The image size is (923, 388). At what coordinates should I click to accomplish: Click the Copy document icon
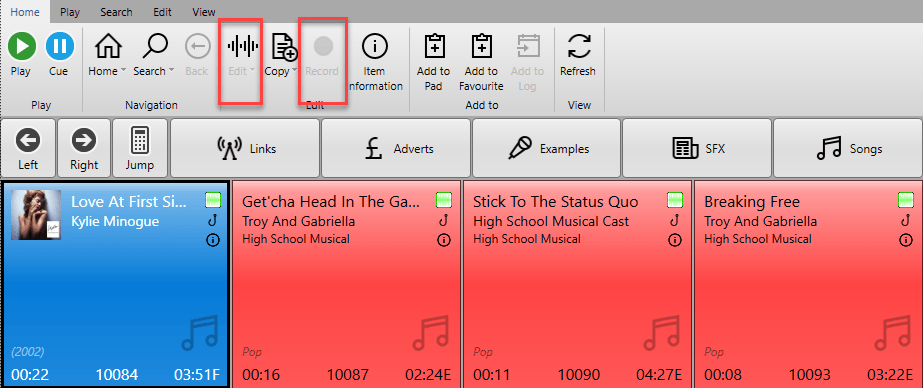point(284,47)
